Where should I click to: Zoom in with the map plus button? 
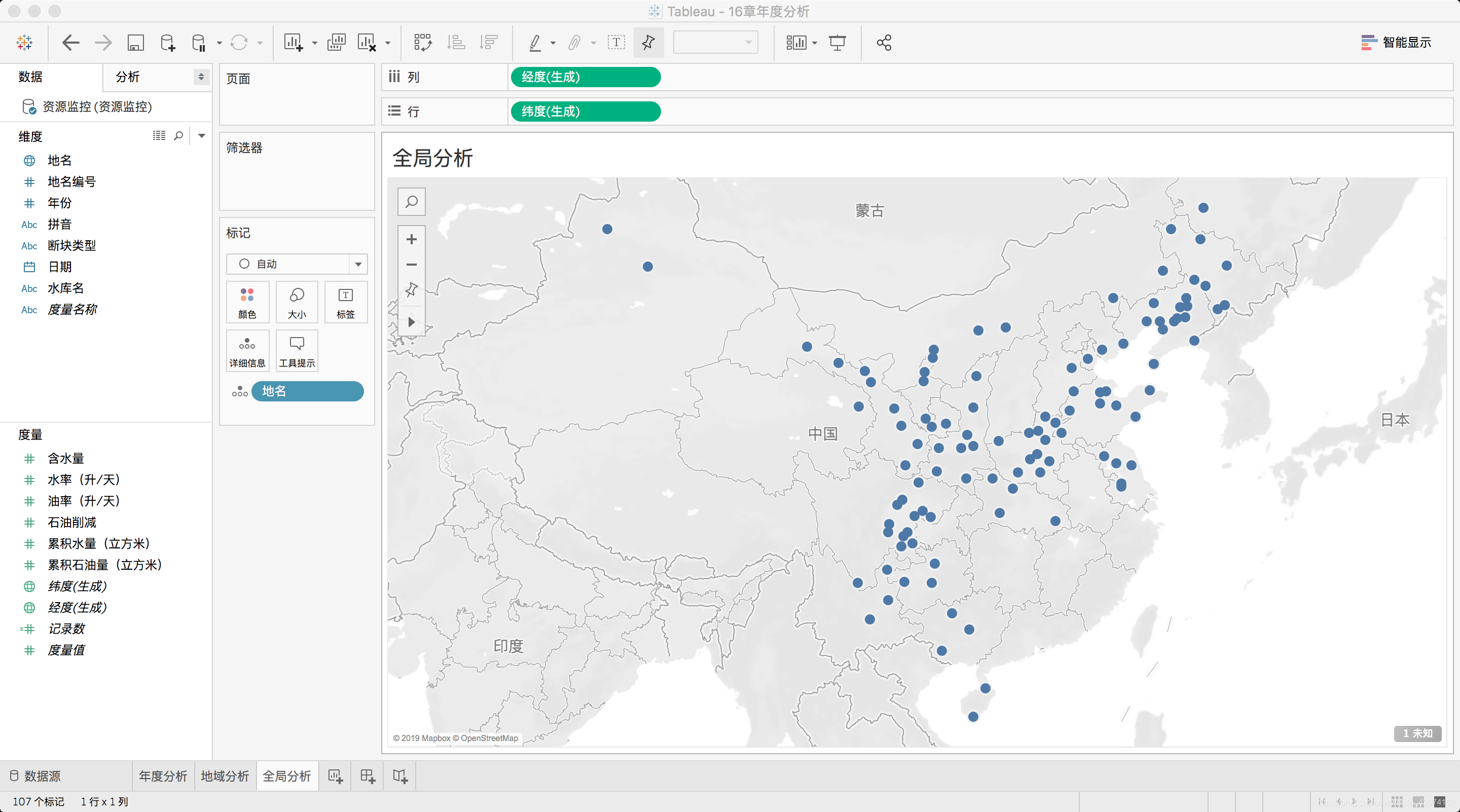412,239
